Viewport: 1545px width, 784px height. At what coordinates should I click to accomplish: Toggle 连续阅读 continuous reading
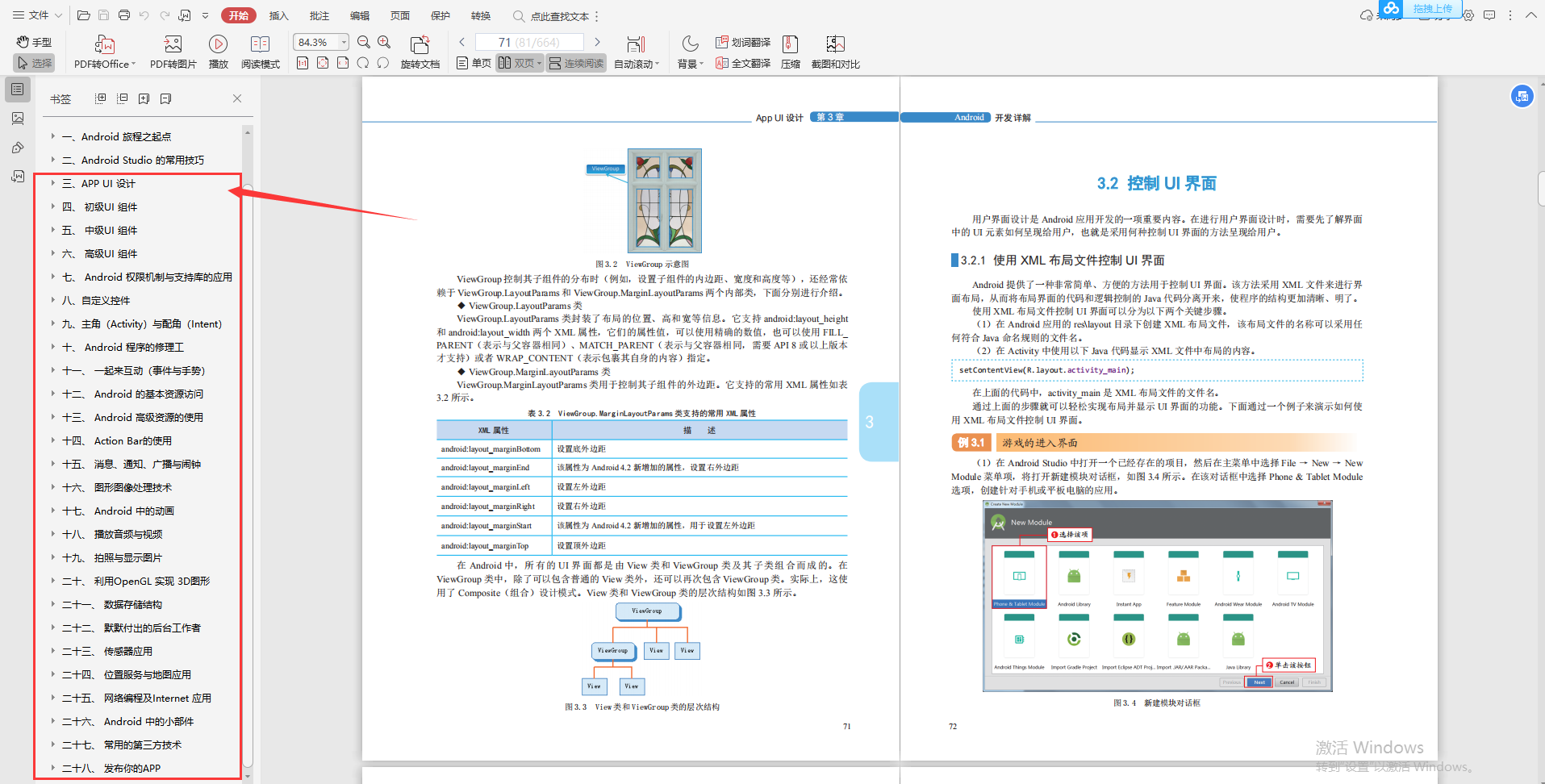pyautogui.click(x=576, y=63)
